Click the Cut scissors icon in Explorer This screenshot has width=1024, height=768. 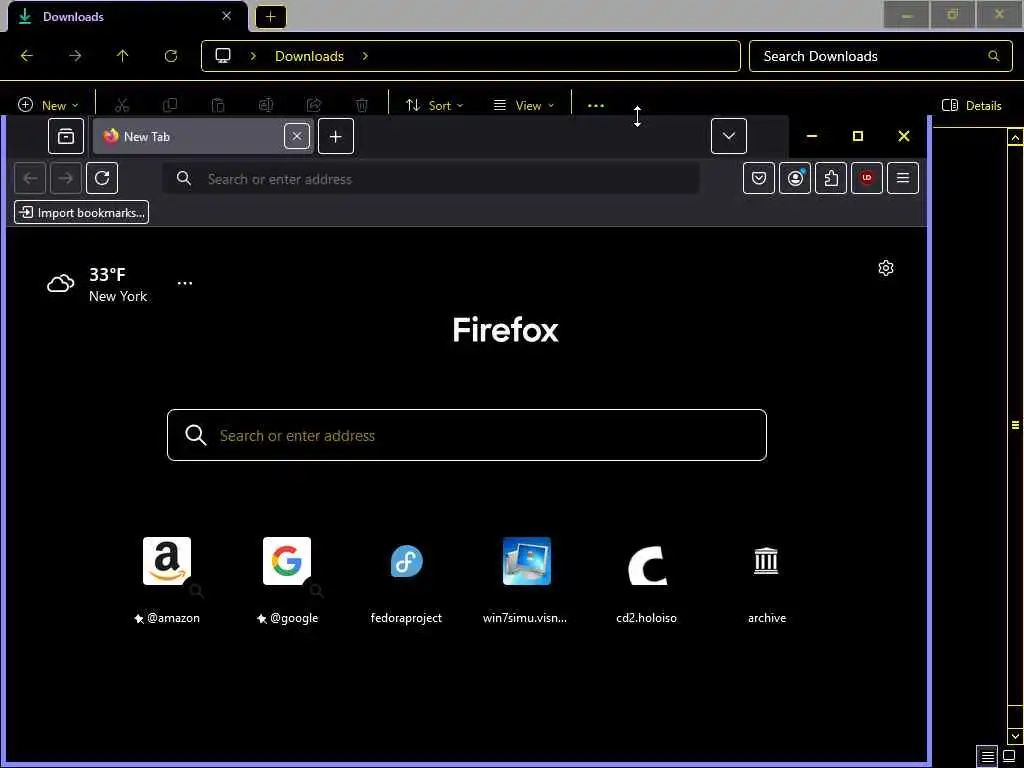pyautogui.click(x=122, y=105)
